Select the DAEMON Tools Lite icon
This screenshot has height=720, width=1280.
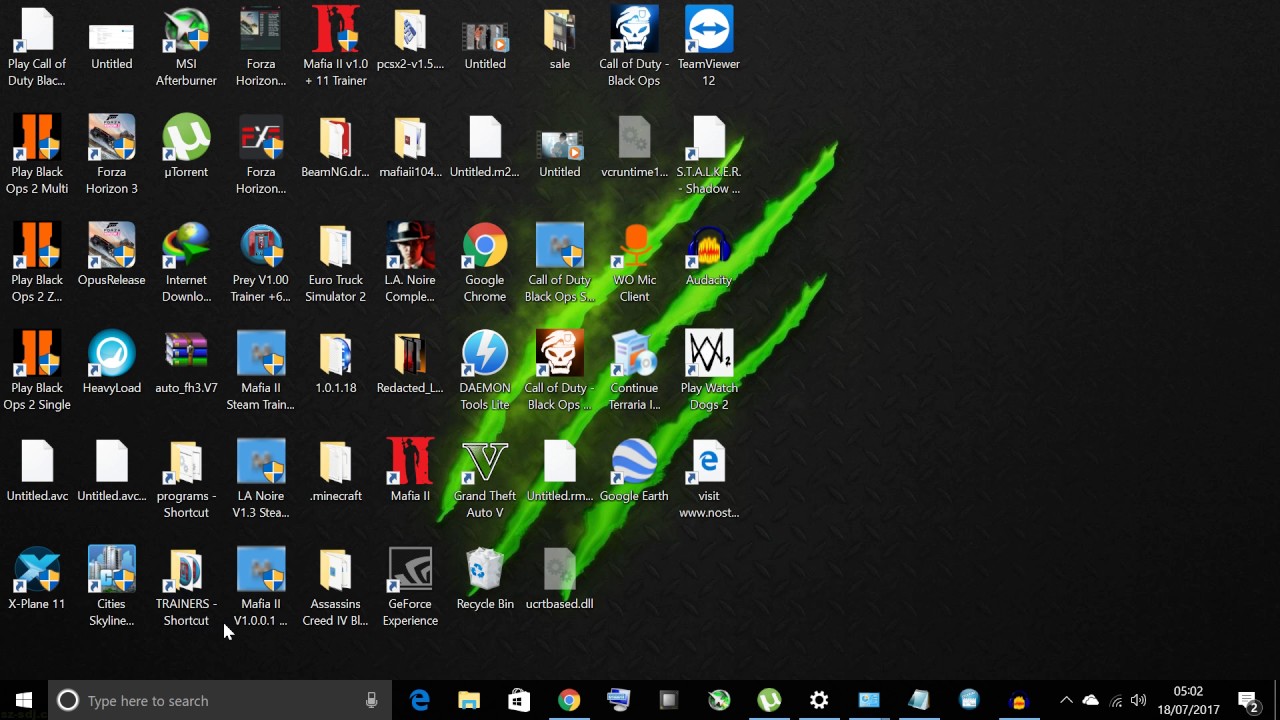click(x=485, y=370)
